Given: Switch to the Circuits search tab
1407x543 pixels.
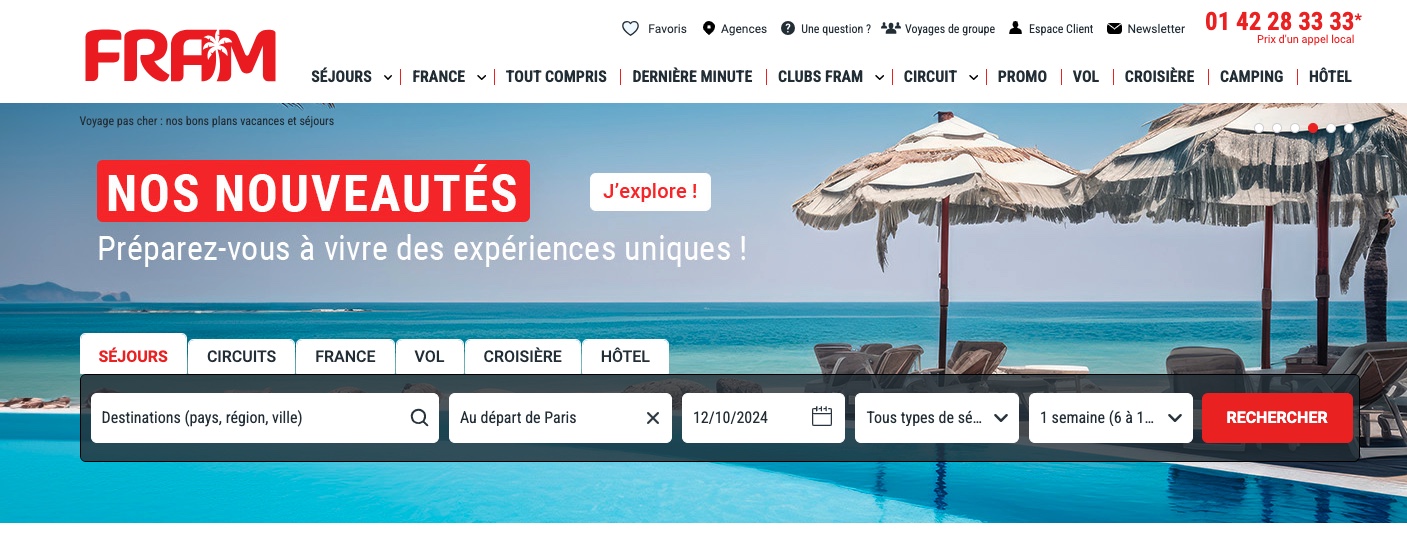Looking at the screenshot, I should [x=241, y=356].
